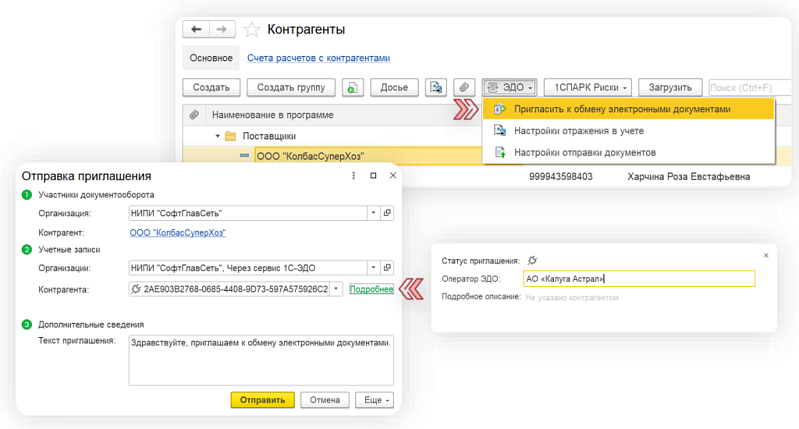Image resolution: width=799 pixels, height=429 pixels.
Task: Cancel with the Отмена button
Action: pyautogui.click(x=325, y=400)
